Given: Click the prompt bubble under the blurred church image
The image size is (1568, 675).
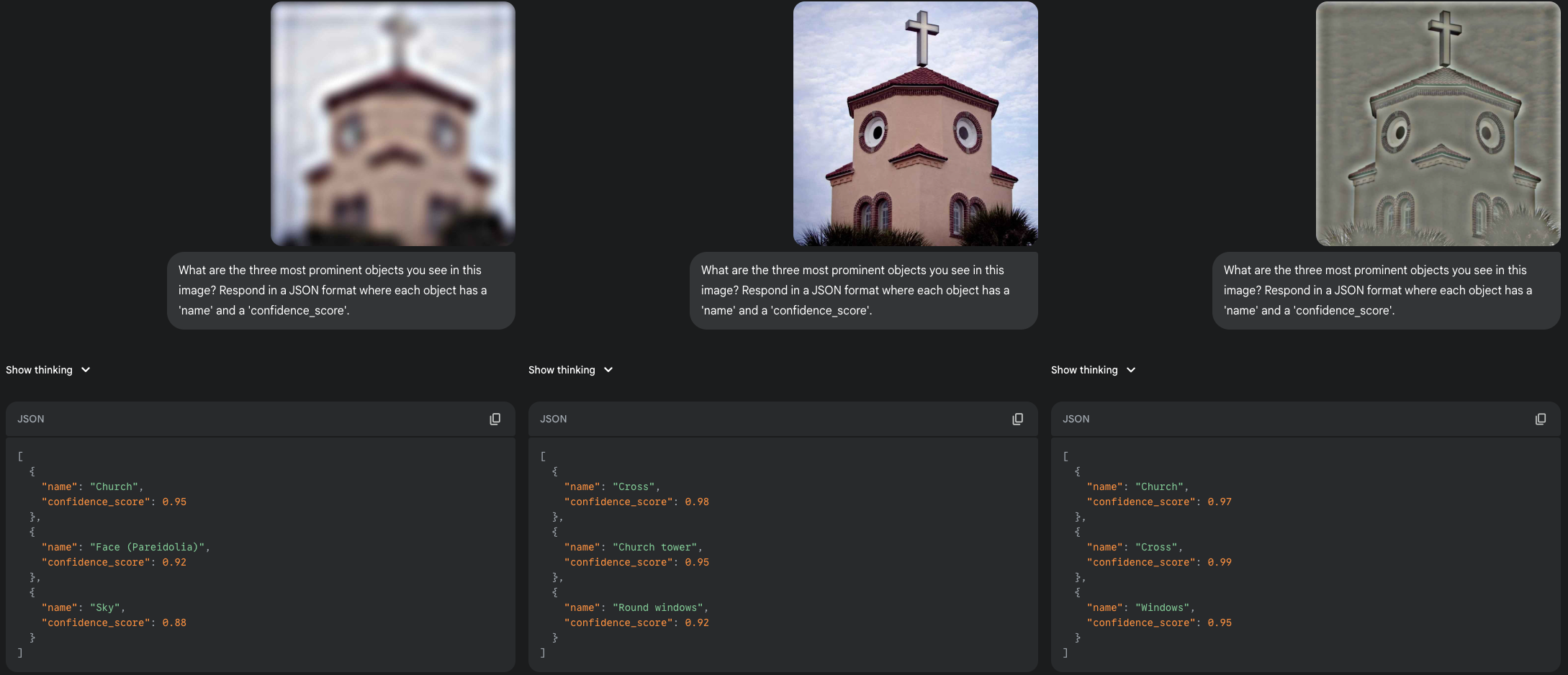Looking at the screenshot, I should tap(341, 291).
